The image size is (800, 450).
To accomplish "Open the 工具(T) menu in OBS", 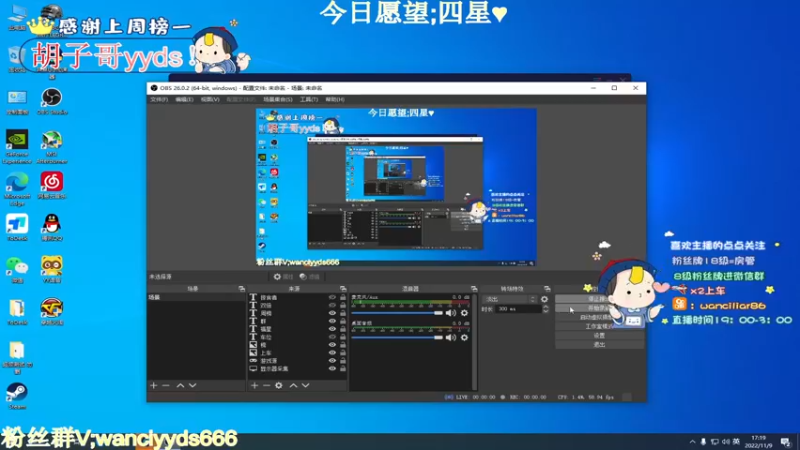I will point(309,99).
